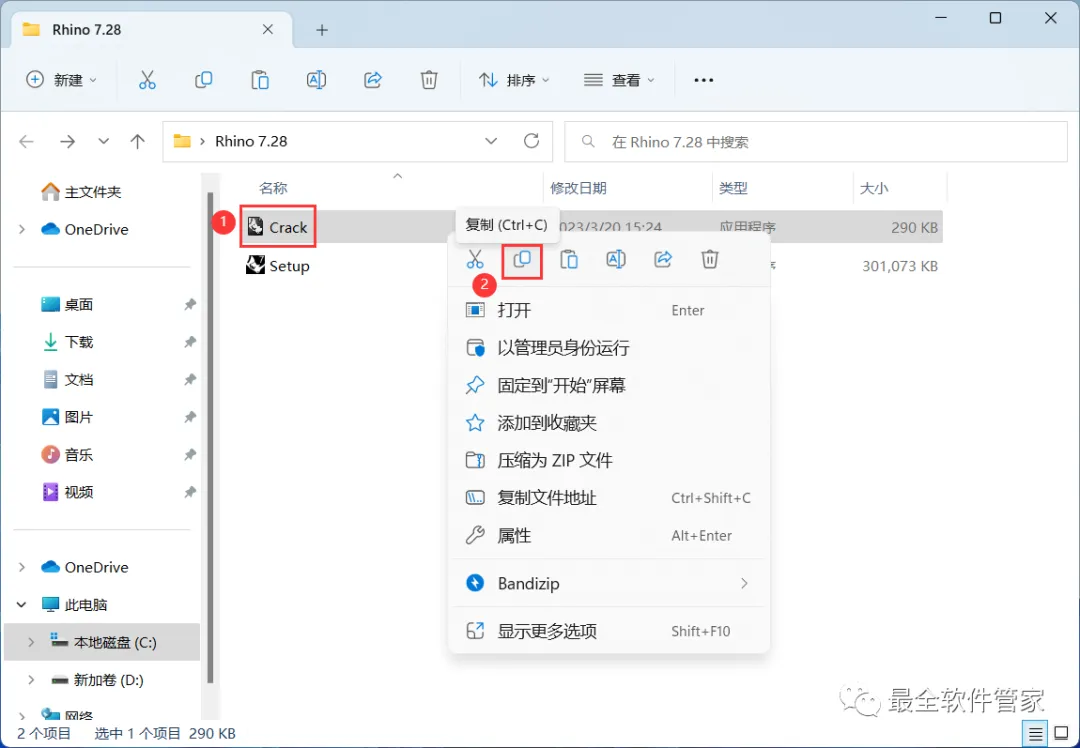
Task: Select 本地磁盘 (C:) in the sidebar
Action: pyautogui.click(x=102, y=642)
